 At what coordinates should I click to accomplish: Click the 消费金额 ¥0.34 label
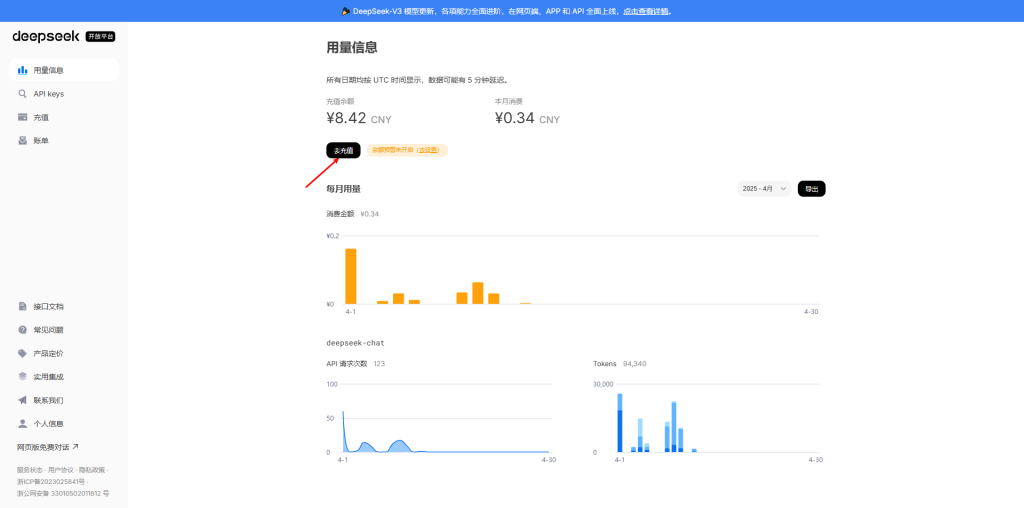click(353, 214)
